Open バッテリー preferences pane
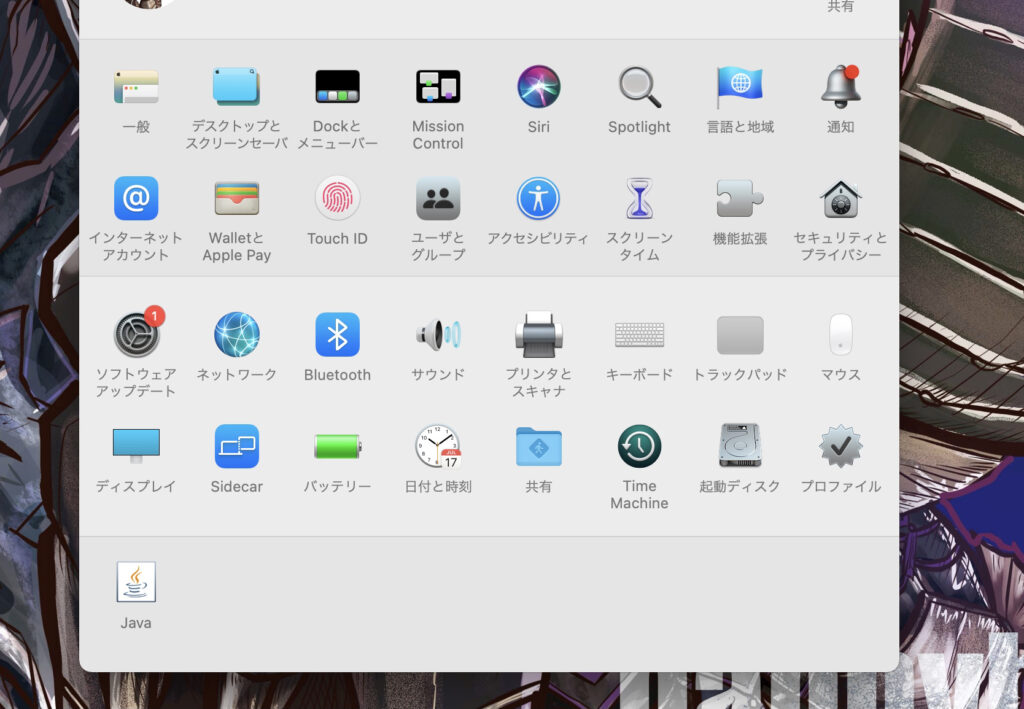The image size is (1024, 709). 337,447
